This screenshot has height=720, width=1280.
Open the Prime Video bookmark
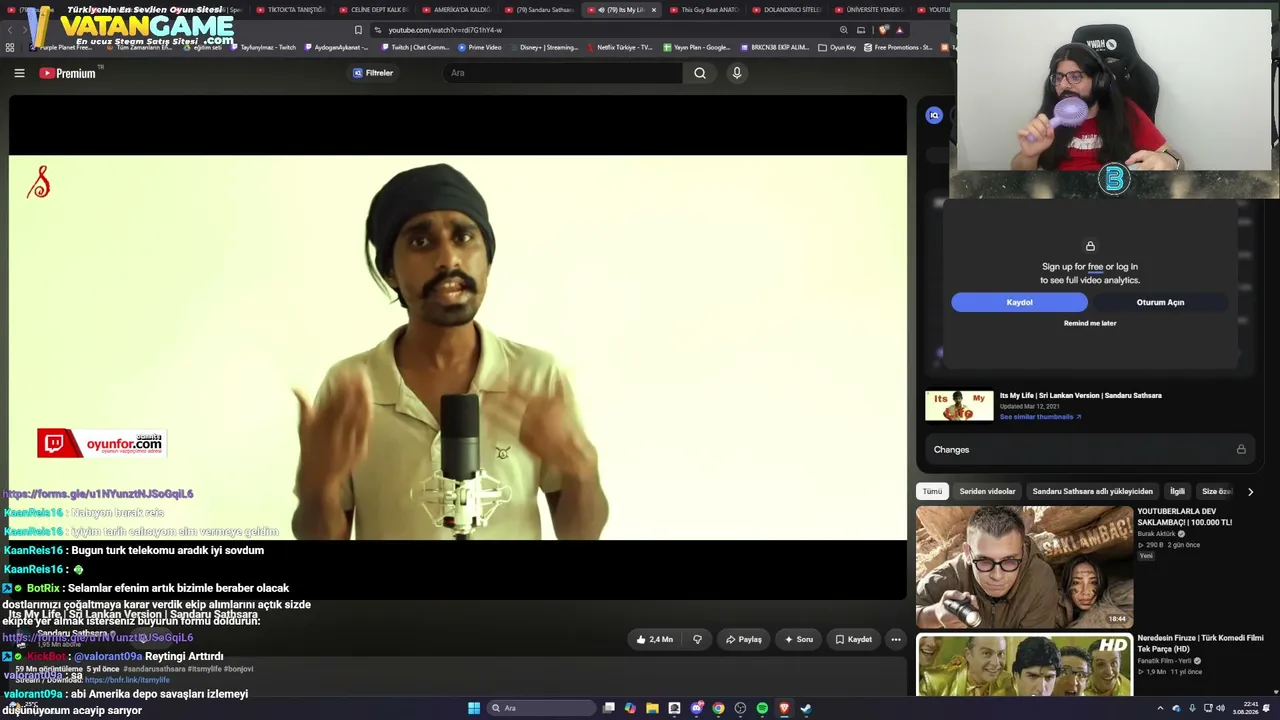point(480,47)
